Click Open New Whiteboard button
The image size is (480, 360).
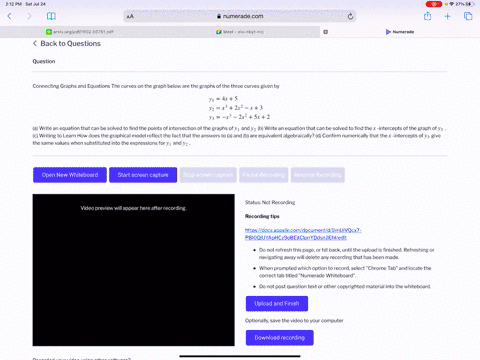tap(70, 175)
